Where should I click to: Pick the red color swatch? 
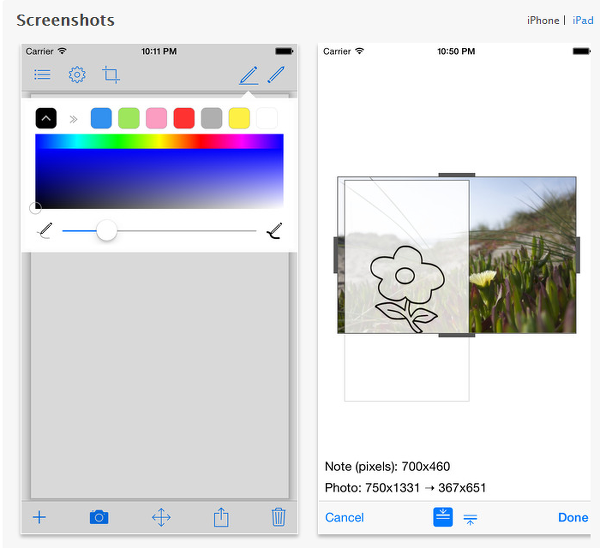point(184,118)
